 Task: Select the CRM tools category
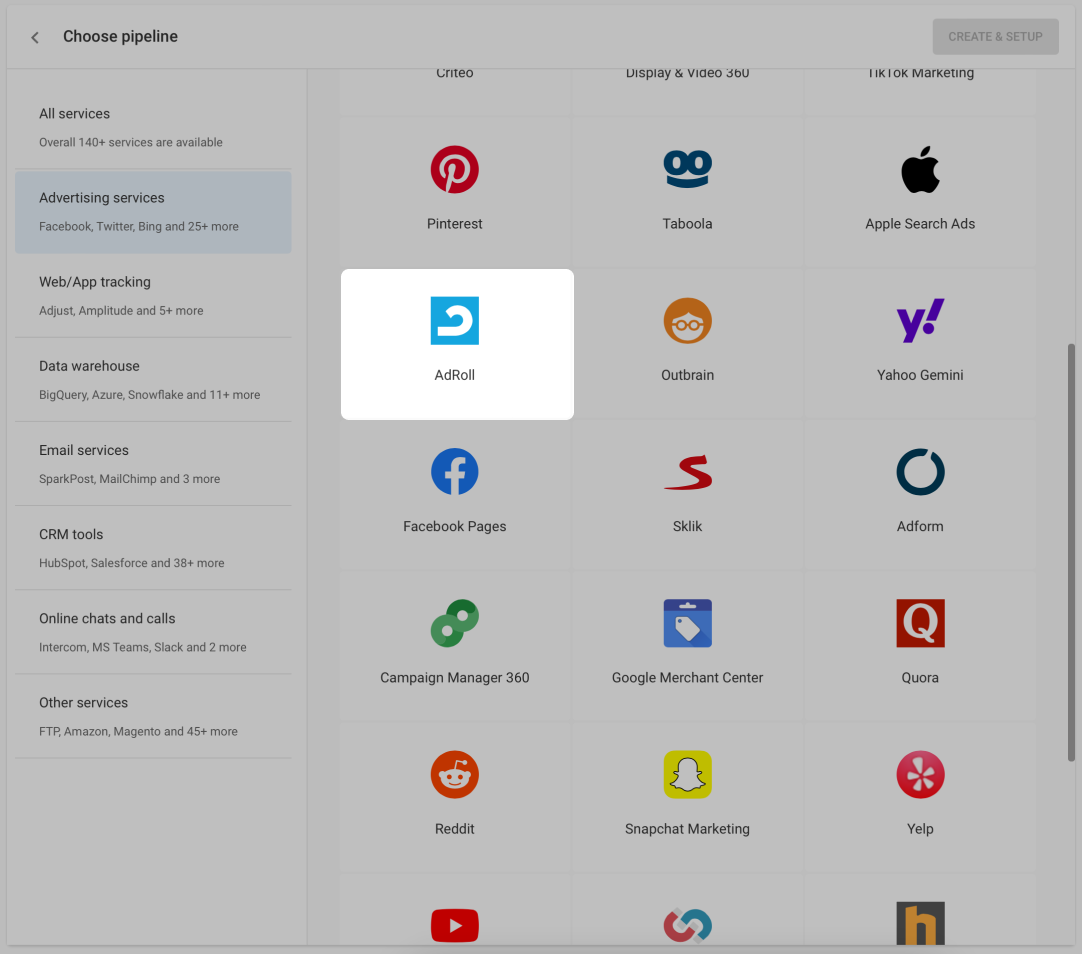click(x=153, y=548)
